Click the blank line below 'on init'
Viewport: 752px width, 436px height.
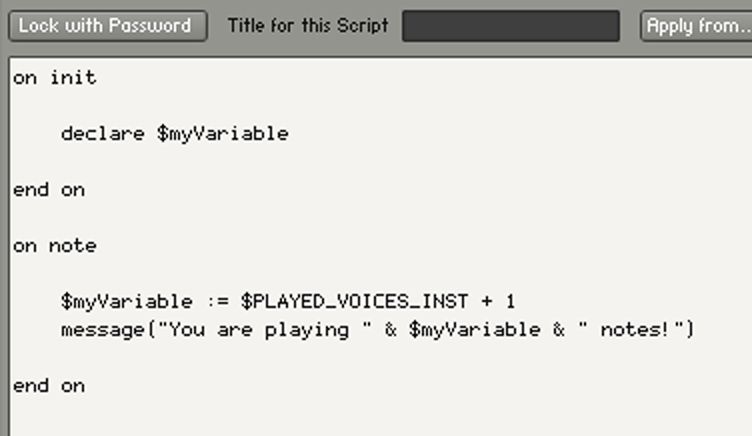click(379, 106)
